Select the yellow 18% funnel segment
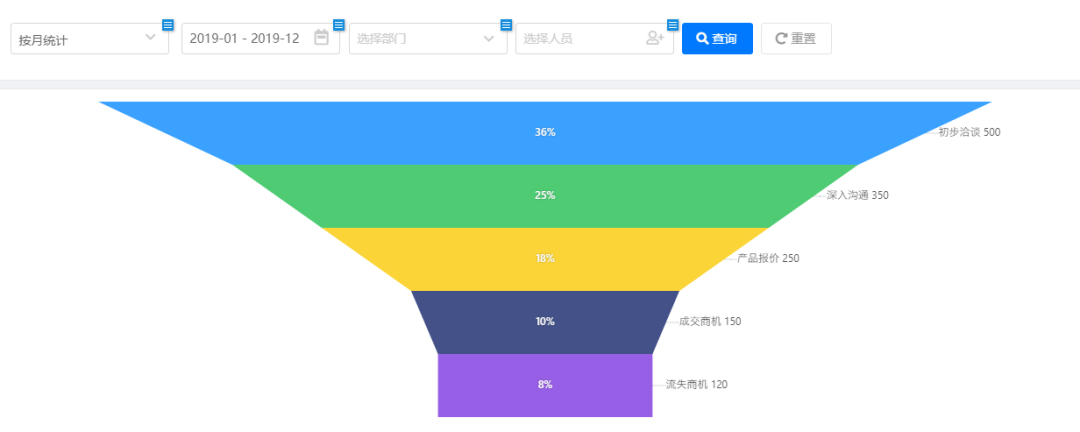The image size is (1080, 432). 545,259
